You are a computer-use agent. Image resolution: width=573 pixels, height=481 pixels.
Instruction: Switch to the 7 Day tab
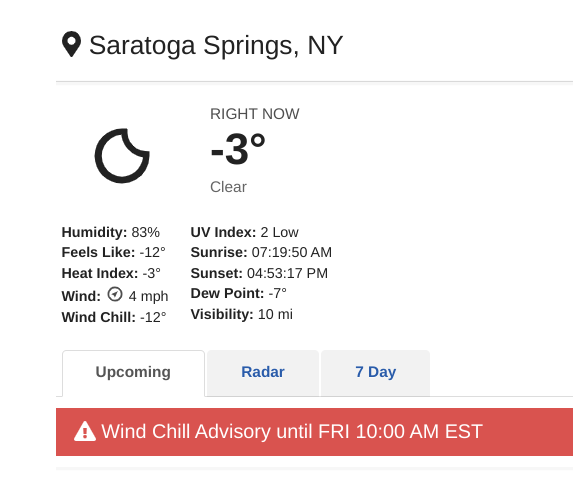(375, 372)
